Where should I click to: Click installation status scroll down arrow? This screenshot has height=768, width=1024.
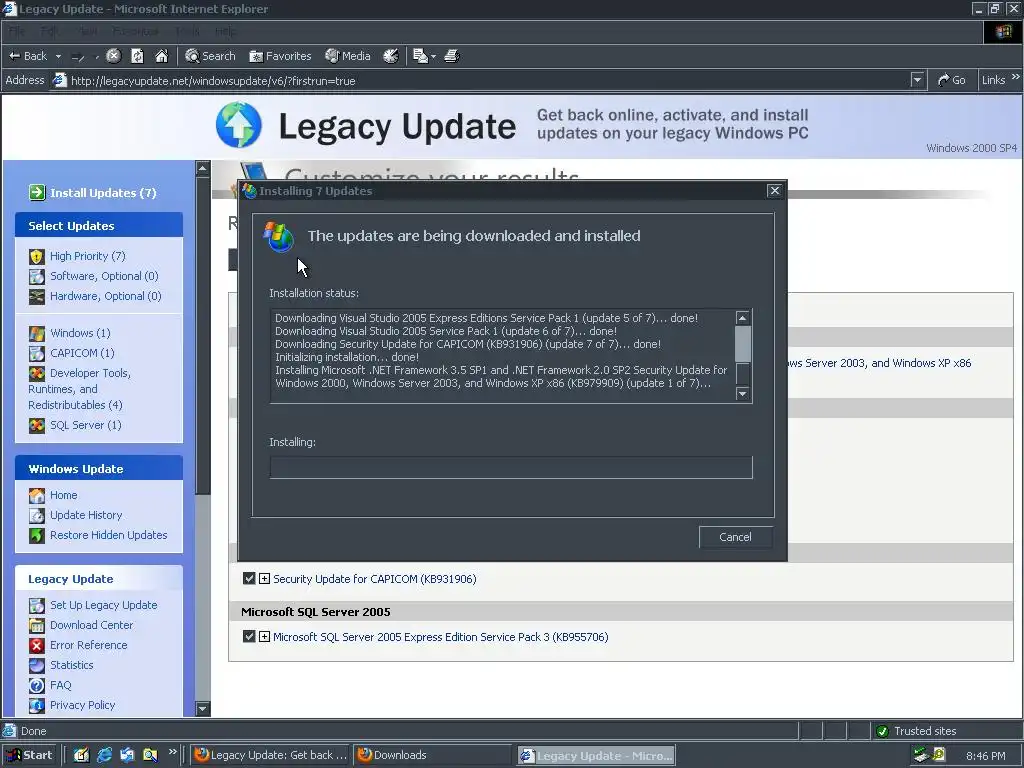(x=743, y=394)
